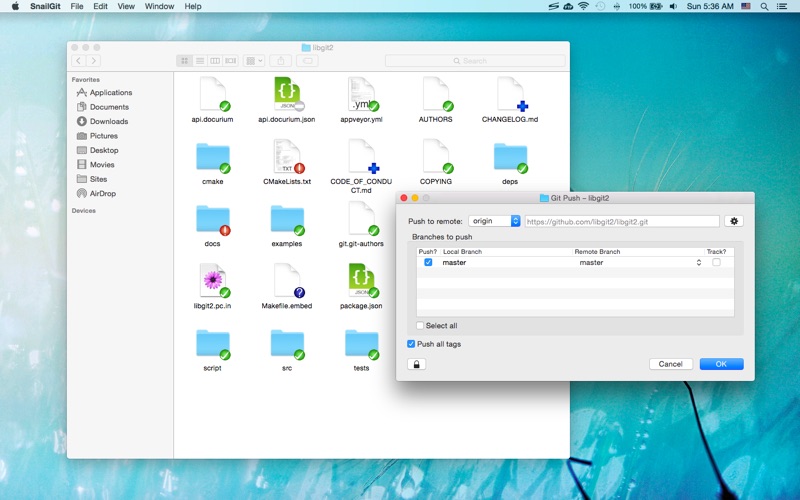Open the tests folder
This screenshot has width=800, height=500.
361,344
